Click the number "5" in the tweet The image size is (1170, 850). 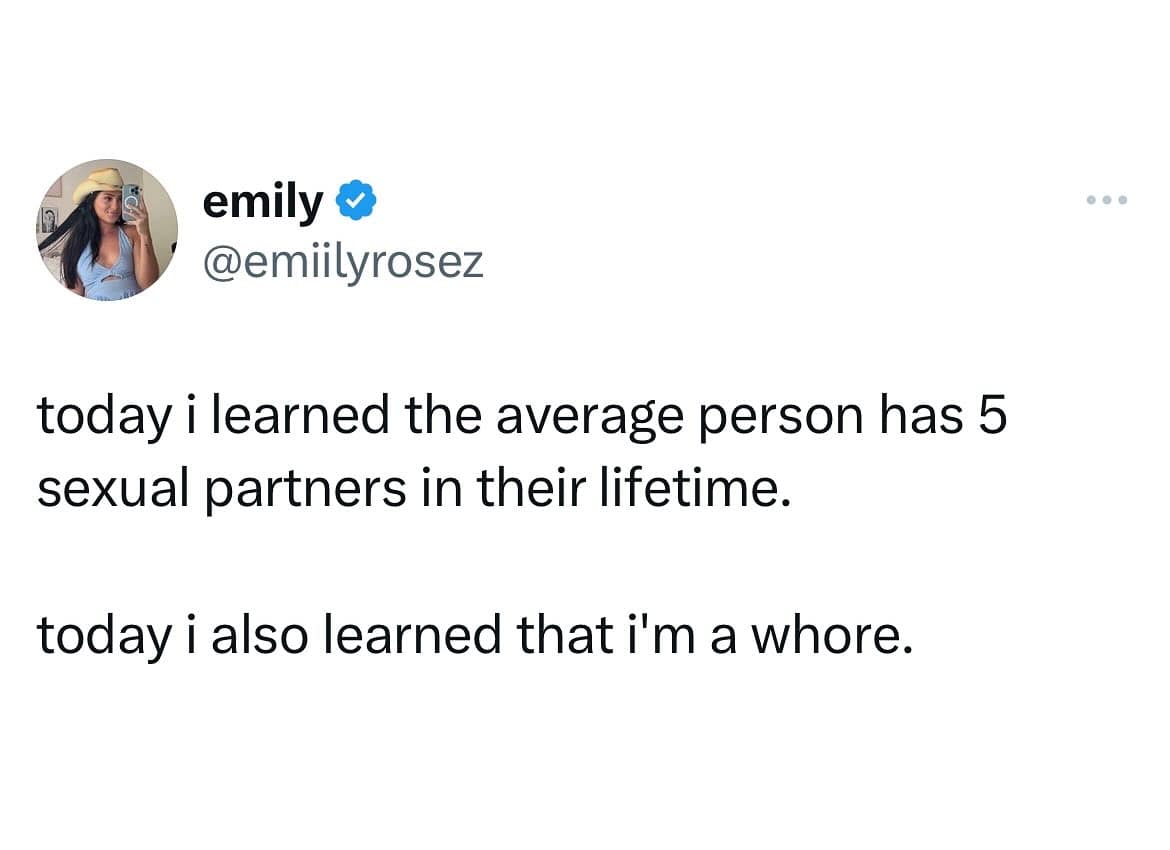989,416
